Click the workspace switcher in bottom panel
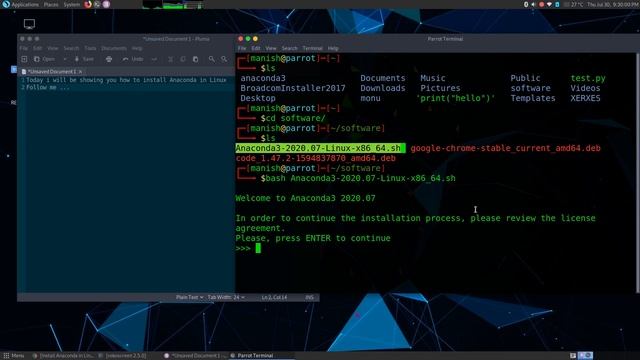This screenshot has width=640, height=360. coord(585,356)
